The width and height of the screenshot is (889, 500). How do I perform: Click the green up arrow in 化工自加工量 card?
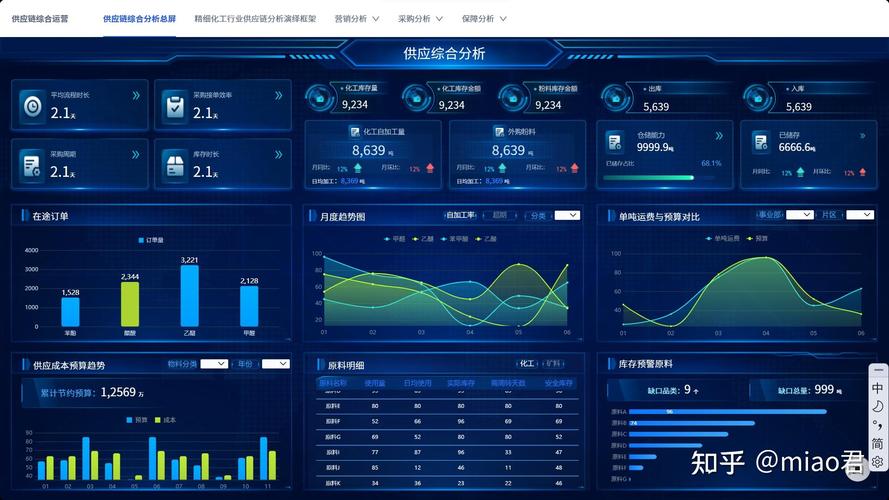(358, 168)
